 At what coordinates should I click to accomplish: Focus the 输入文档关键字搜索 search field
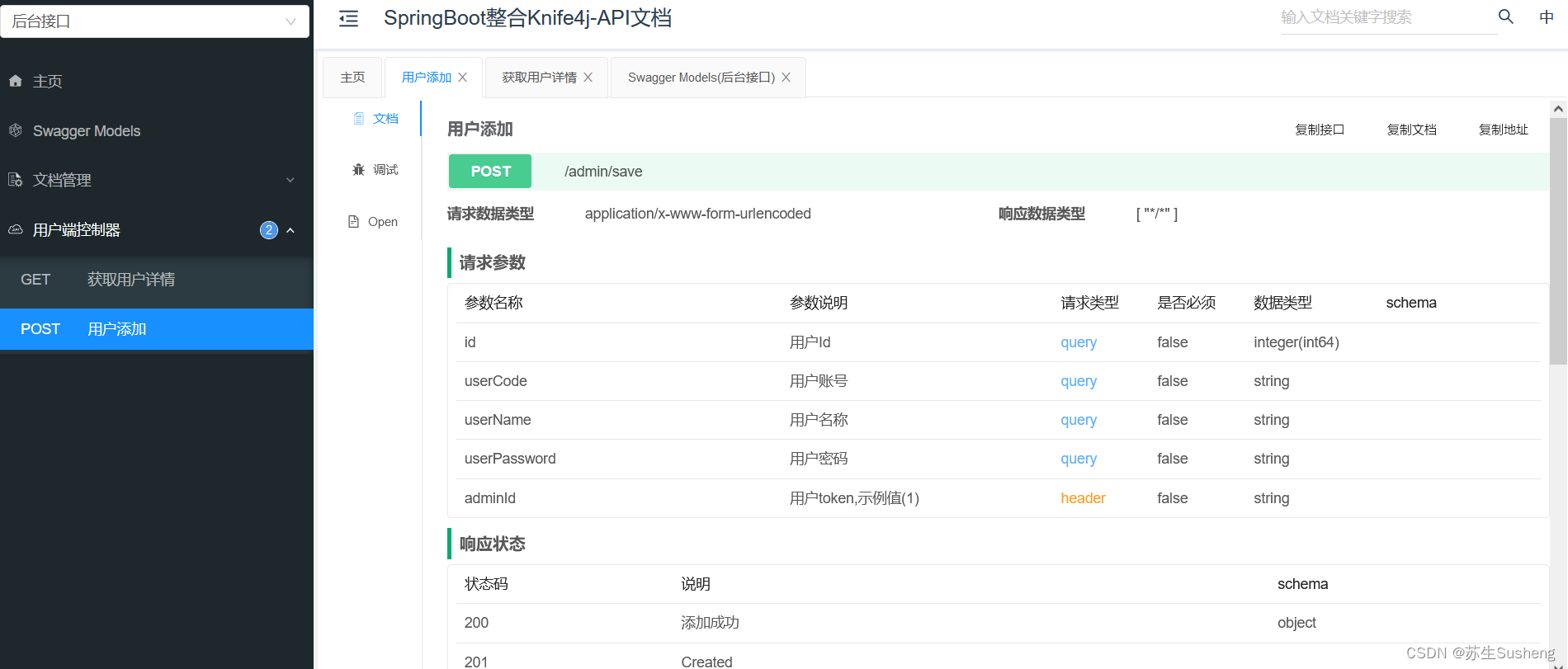click(x=1388, y=17)
